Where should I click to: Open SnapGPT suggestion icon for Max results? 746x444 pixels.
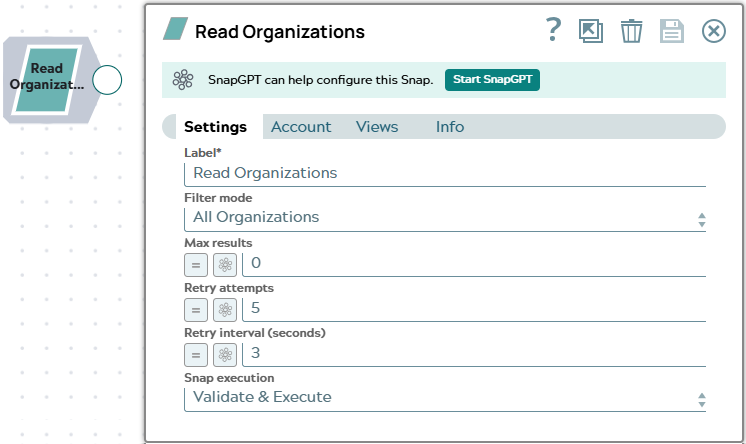225,265
